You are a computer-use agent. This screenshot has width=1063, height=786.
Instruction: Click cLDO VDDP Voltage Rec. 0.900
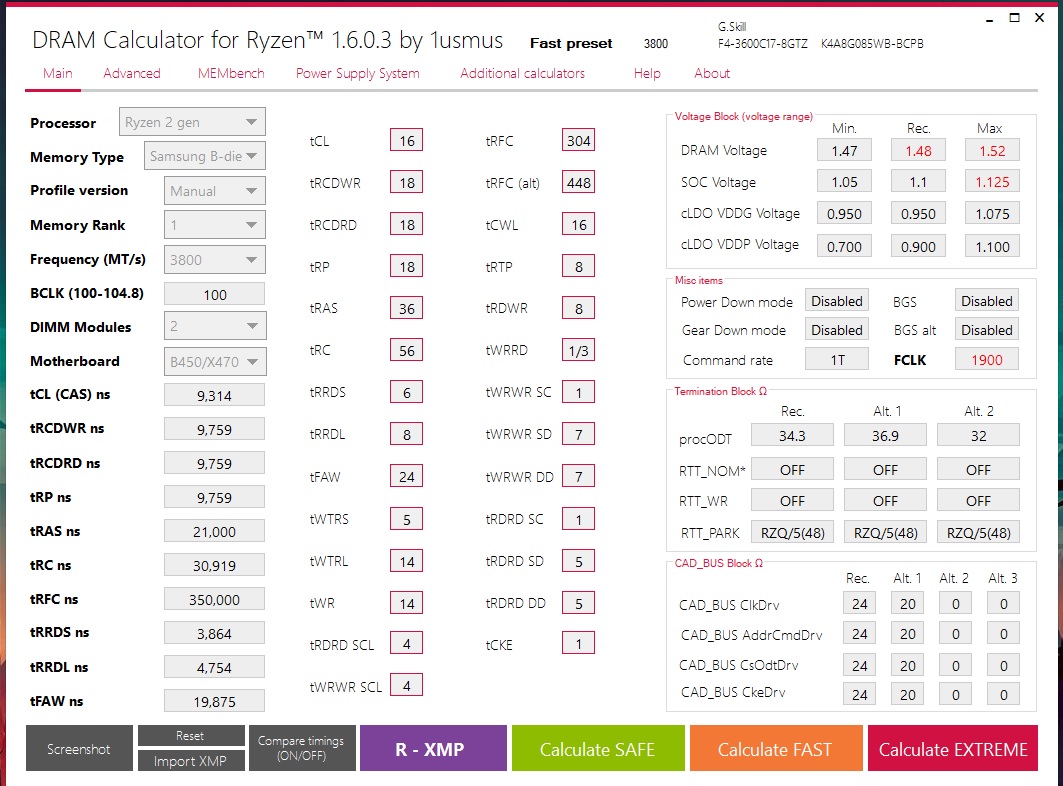point(919,246)
